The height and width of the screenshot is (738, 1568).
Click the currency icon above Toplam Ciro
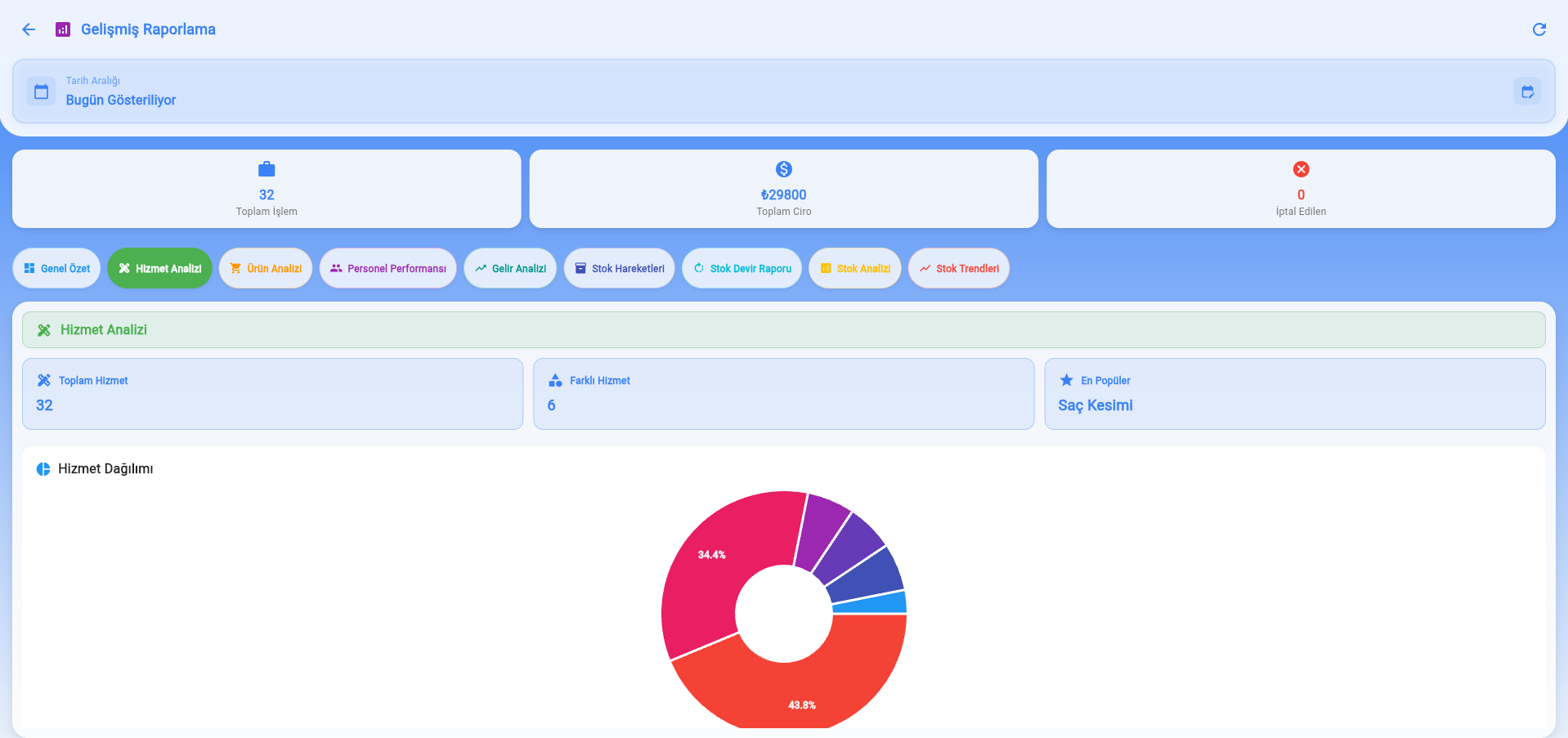tap(783, 169)
